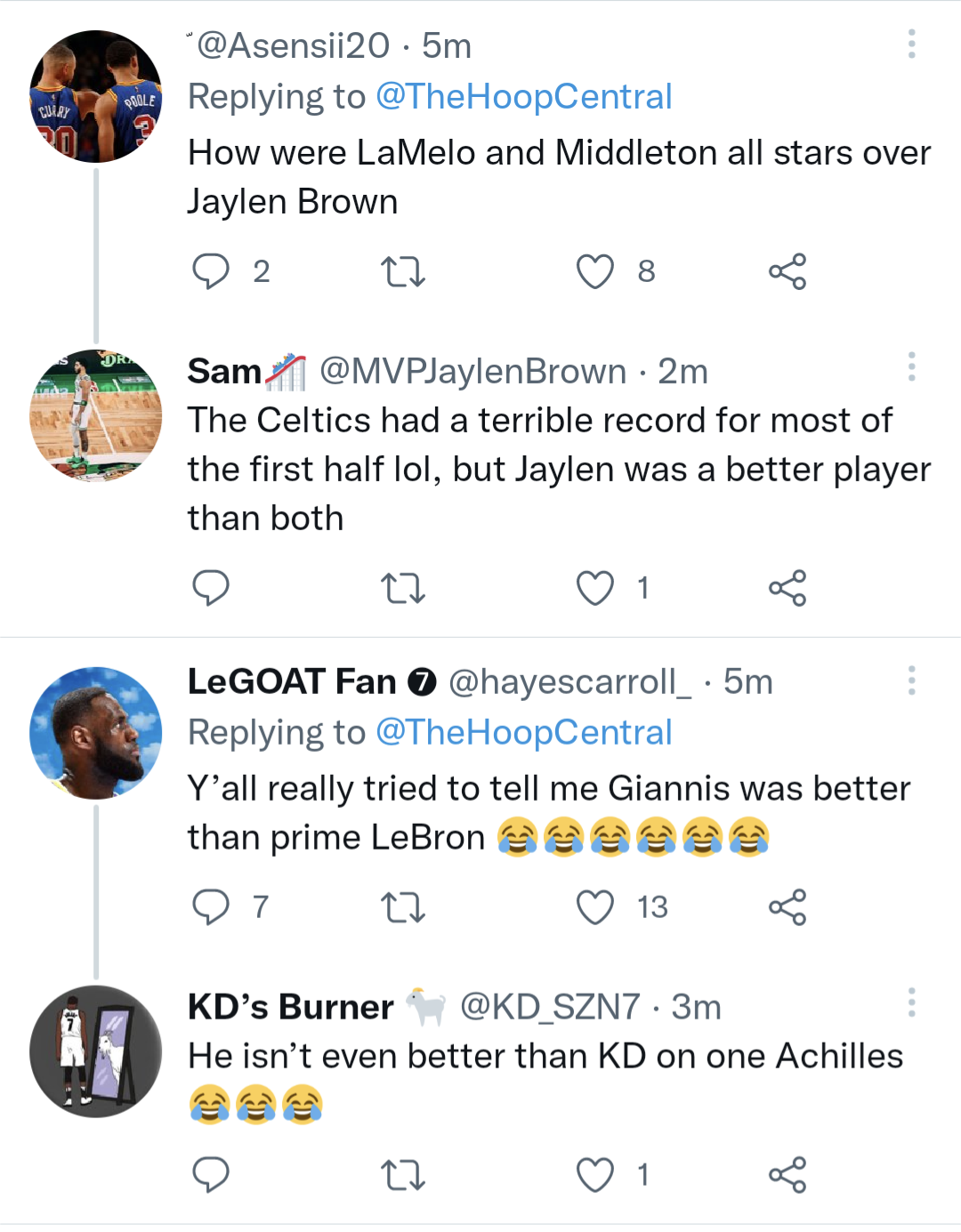Screen dimensions: 961x1232
Task: Open LeGOAT Fan's profile picture
Action: [96, 733]
